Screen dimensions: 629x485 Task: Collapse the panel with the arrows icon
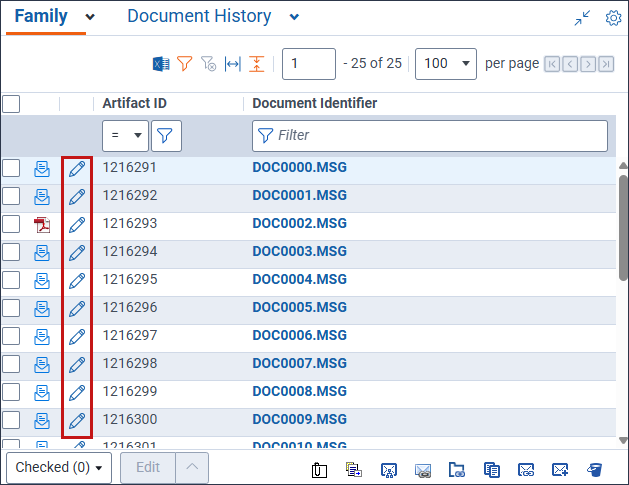point(582,18)
